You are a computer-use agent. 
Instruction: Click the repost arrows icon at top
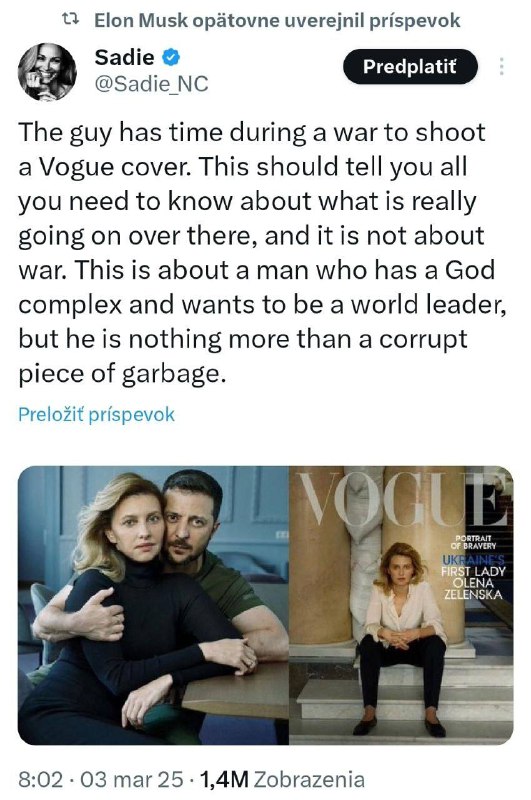[x=70, y=20]
